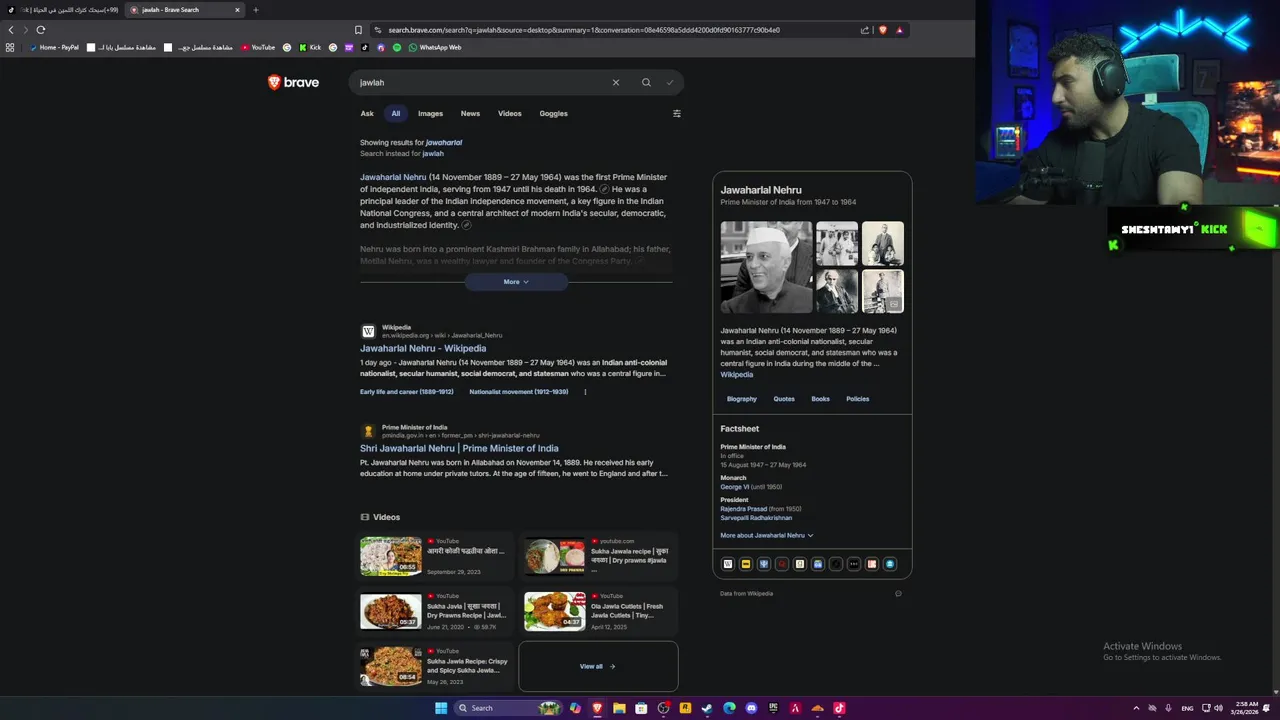Select the All tab
Viewport: 1280px width, 720px height.
(396, 114)
